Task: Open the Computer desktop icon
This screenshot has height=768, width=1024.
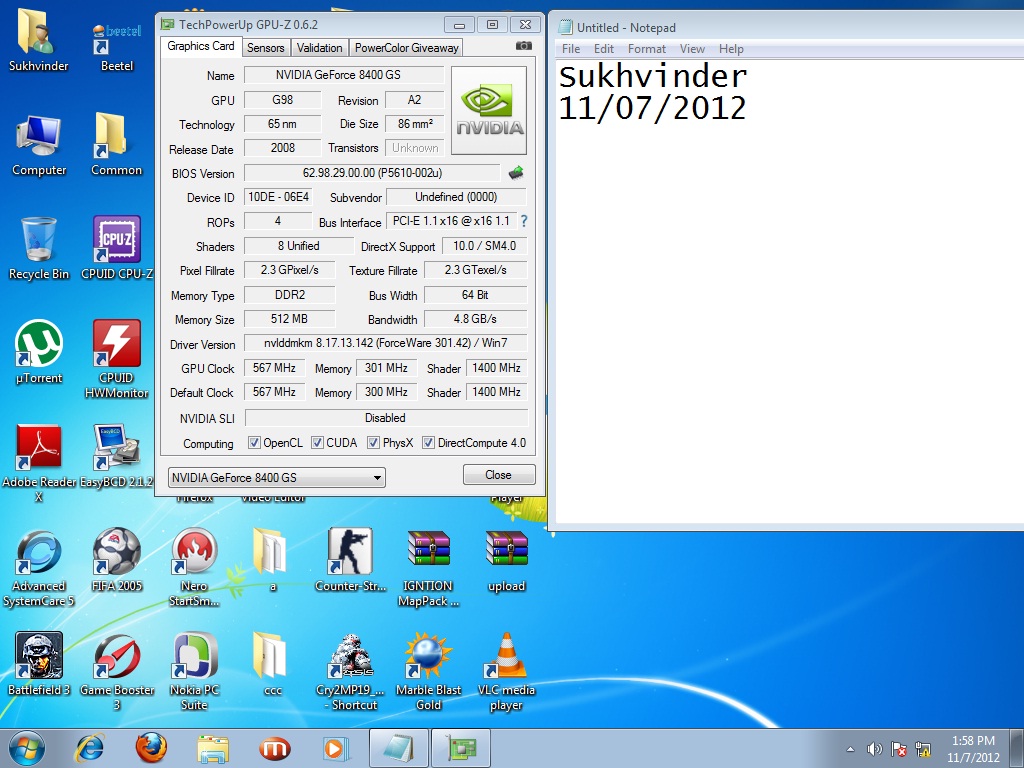Action: coord(39,145)
